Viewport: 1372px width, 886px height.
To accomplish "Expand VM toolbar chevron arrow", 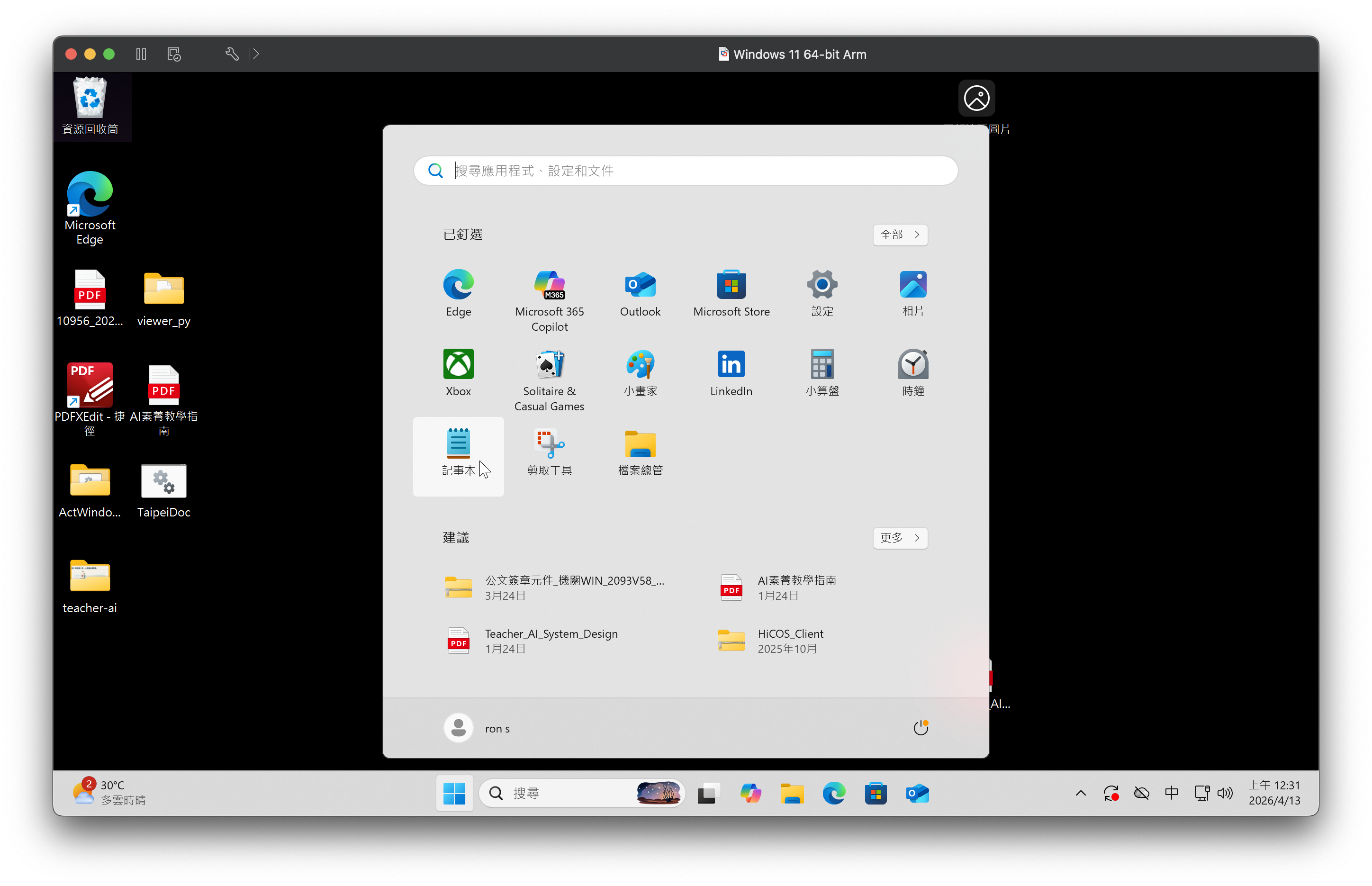I will click(x=256, y=54).
